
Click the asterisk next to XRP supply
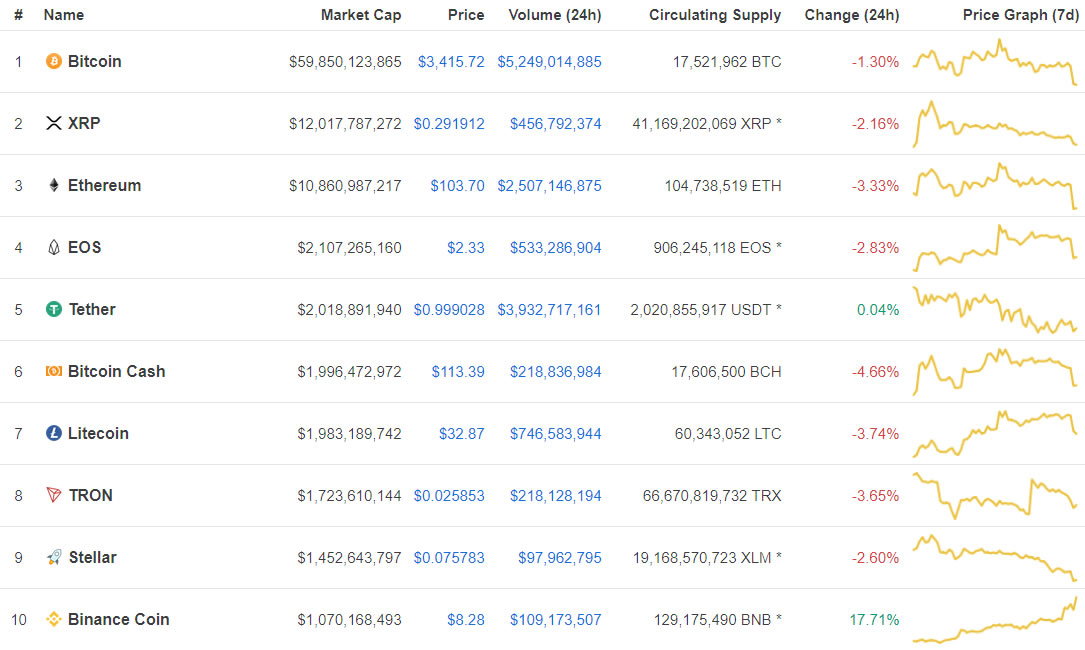tap(780, 123)
